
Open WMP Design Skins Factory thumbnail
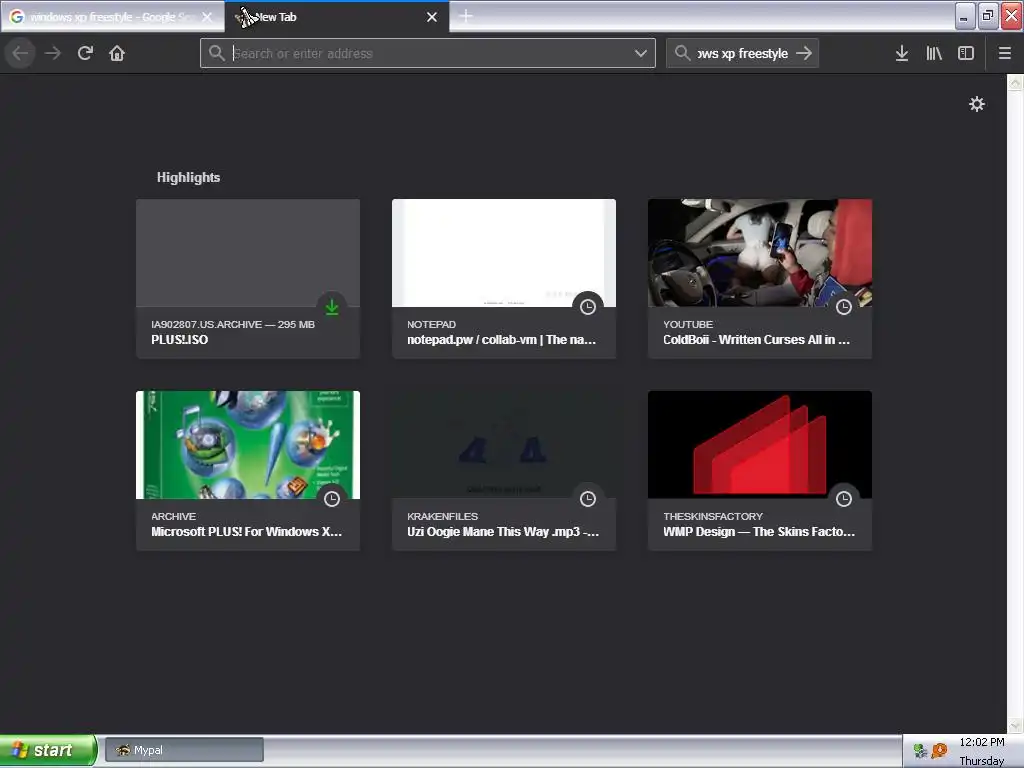(760, 445)
